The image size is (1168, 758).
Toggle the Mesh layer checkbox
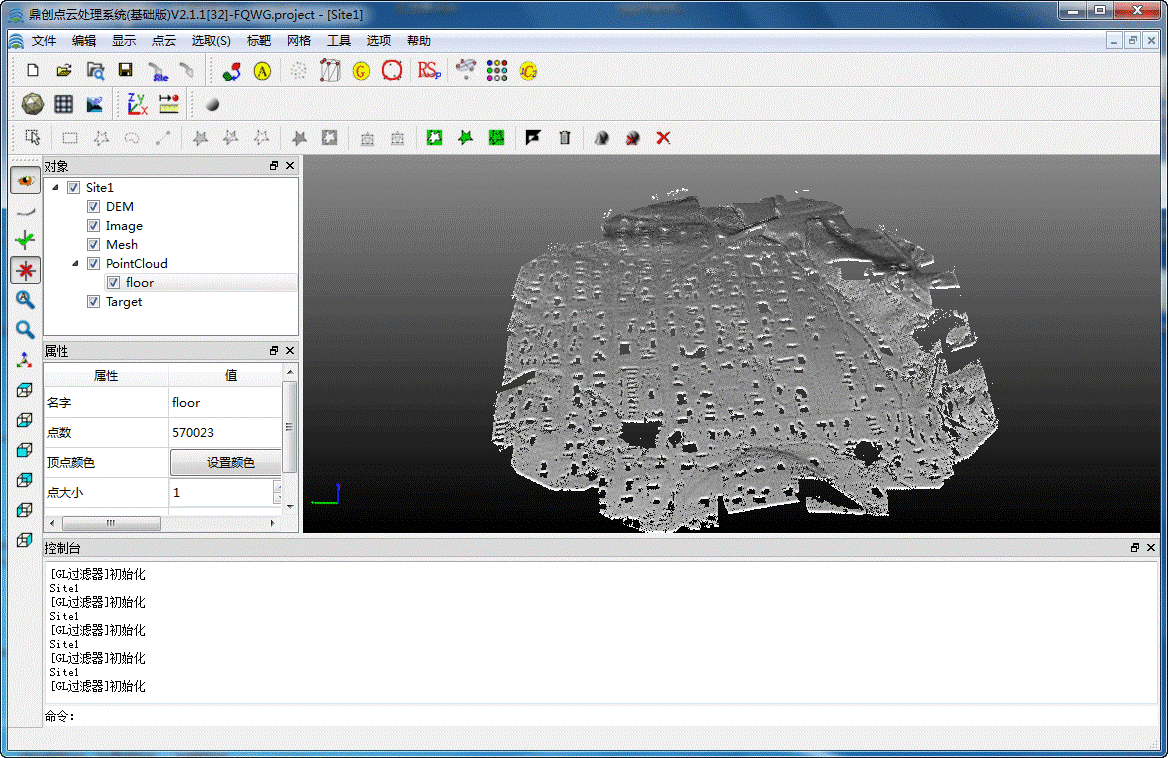tap(93, 245)
